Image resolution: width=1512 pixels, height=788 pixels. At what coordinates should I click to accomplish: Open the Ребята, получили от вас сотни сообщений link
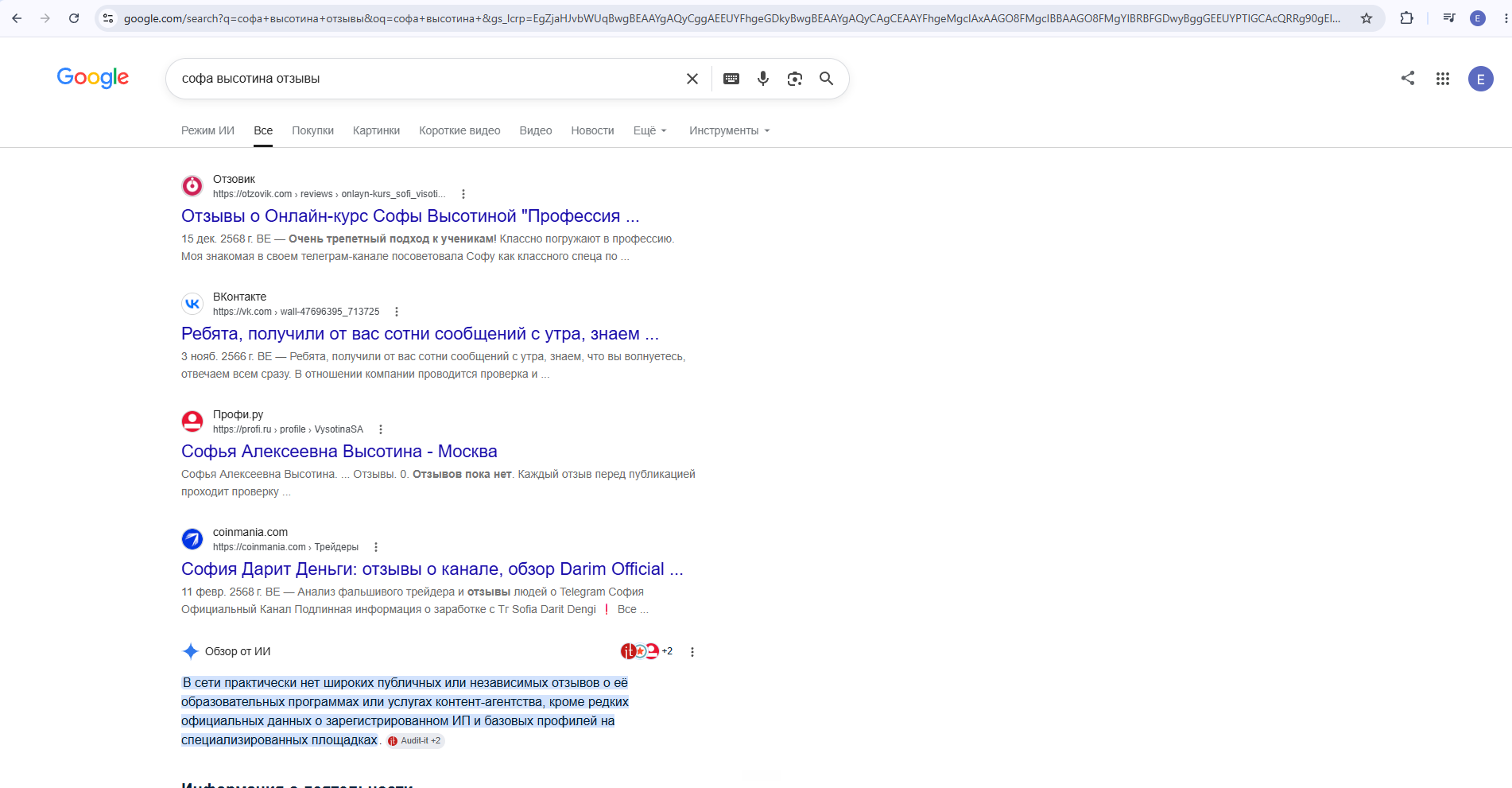point(420,334)
